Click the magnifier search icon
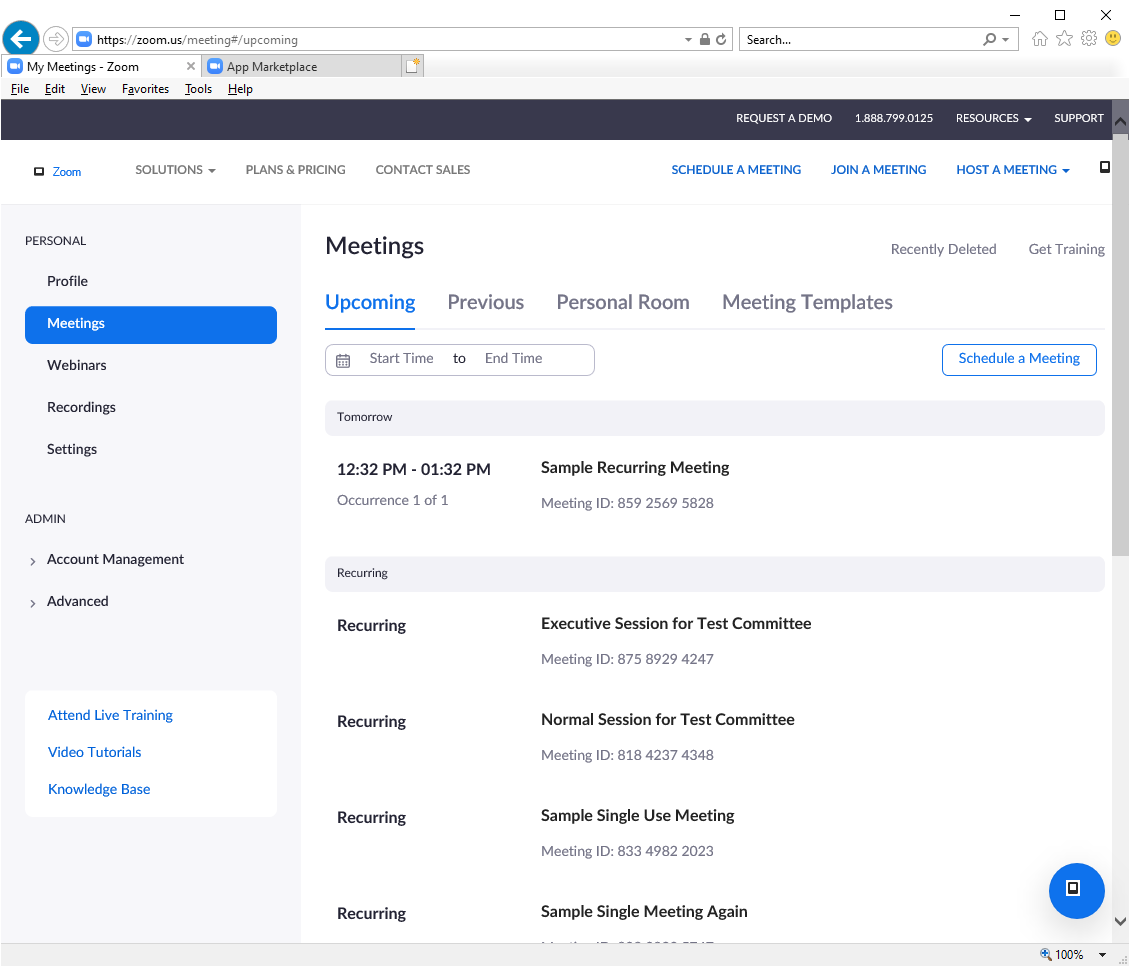1130x967 pixels. coord(989,40)
